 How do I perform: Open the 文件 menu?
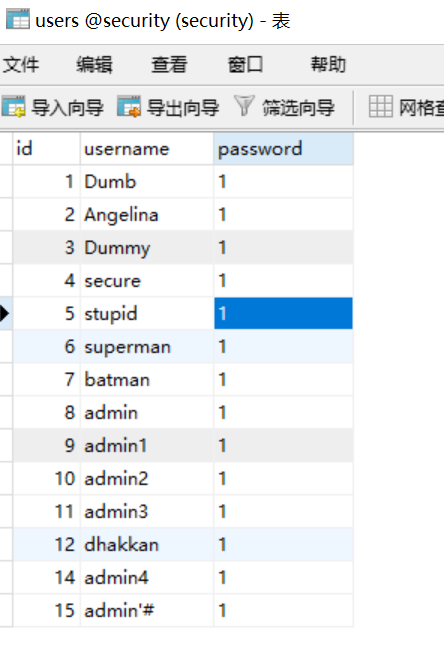[x=21, y=65]
